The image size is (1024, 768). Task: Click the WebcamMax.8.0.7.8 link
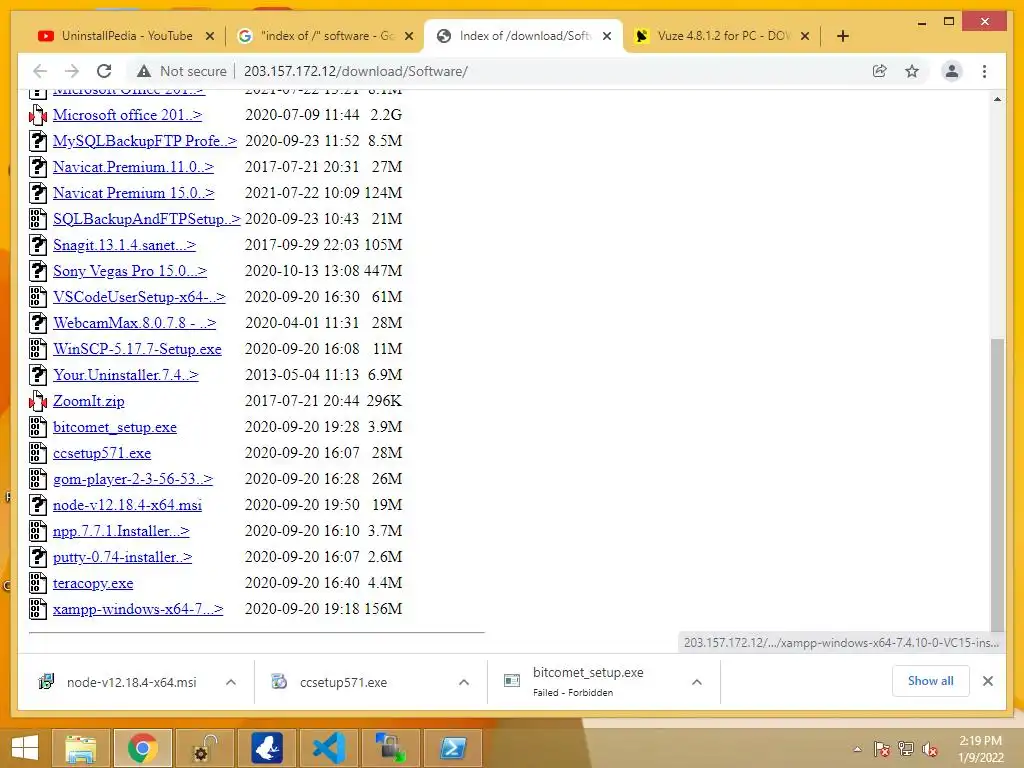pos(135,323)
